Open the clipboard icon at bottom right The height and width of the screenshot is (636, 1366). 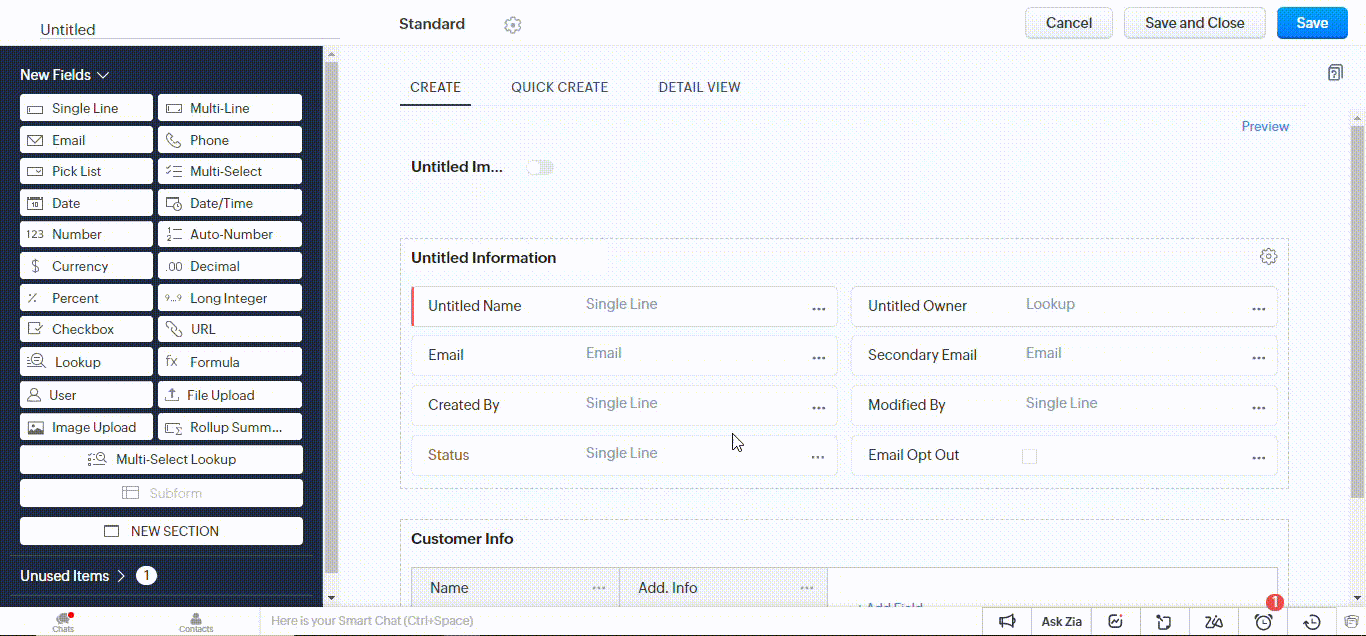pyautogui.click(x=1353, y=621)
